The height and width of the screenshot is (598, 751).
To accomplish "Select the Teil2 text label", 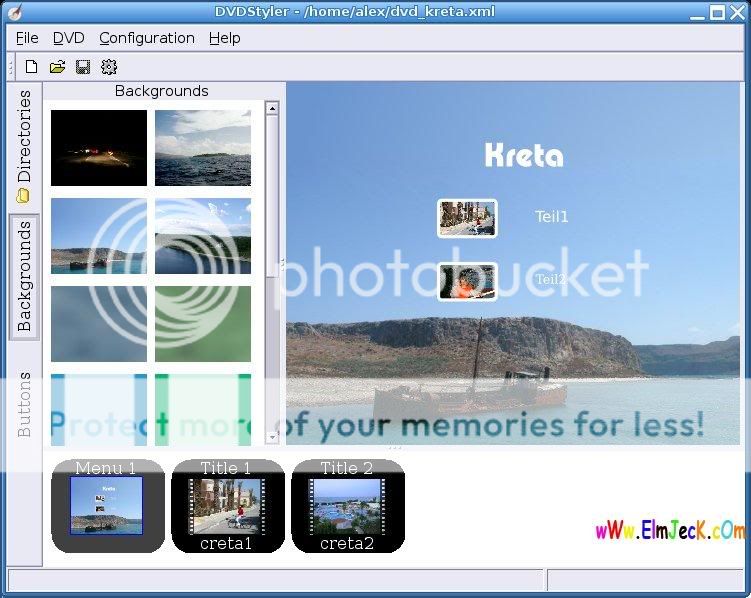I will pyautogui.click(x=551, y=279).
